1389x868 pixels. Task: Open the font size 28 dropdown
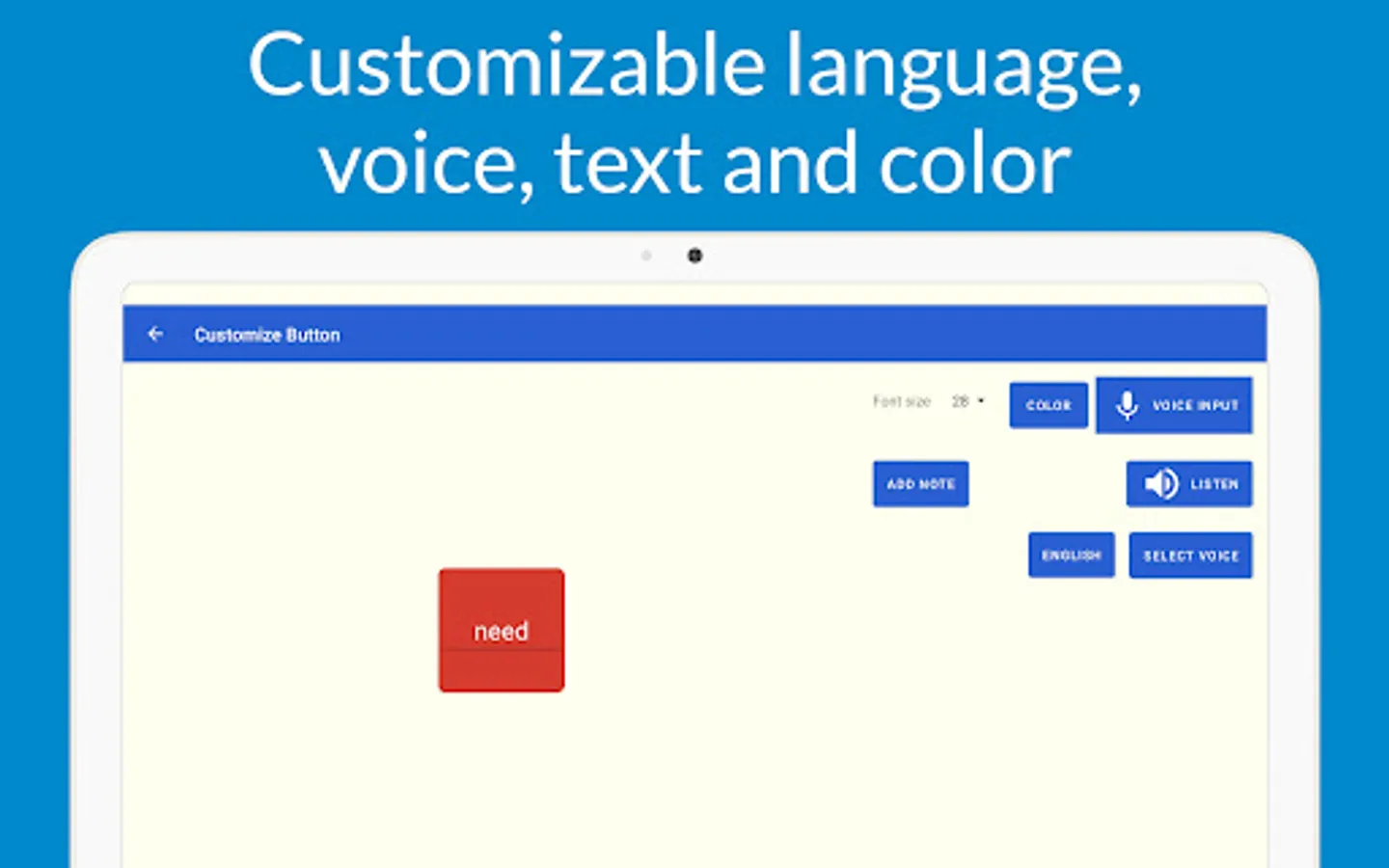[967, 401]
